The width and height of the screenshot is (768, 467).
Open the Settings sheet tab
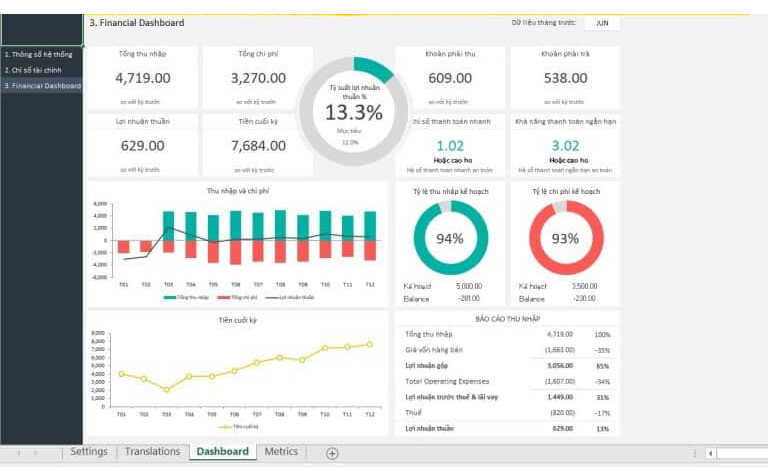click(x=89, y=451)
